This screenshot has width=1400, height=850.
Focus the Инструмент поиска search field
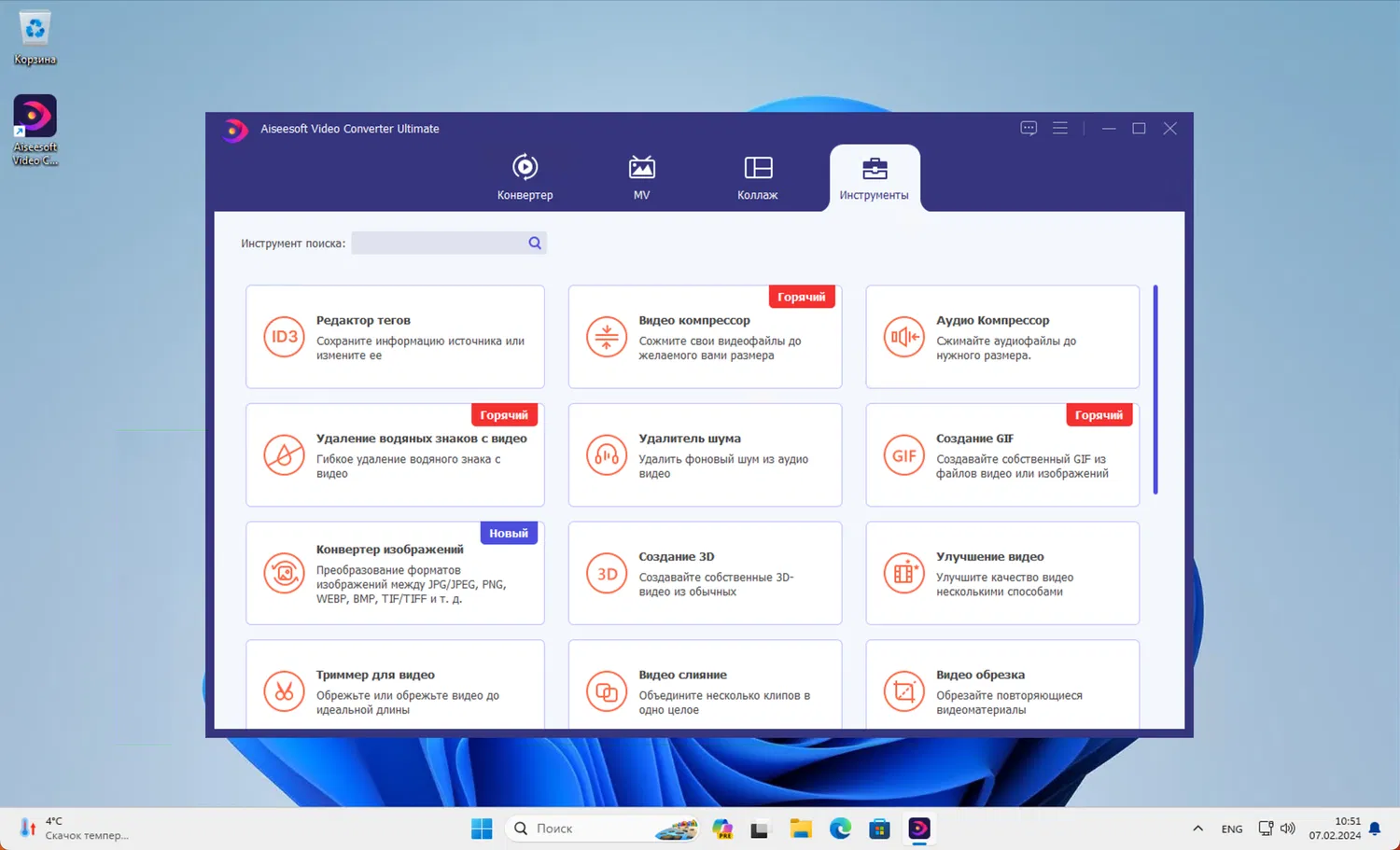tap(449, 243)
